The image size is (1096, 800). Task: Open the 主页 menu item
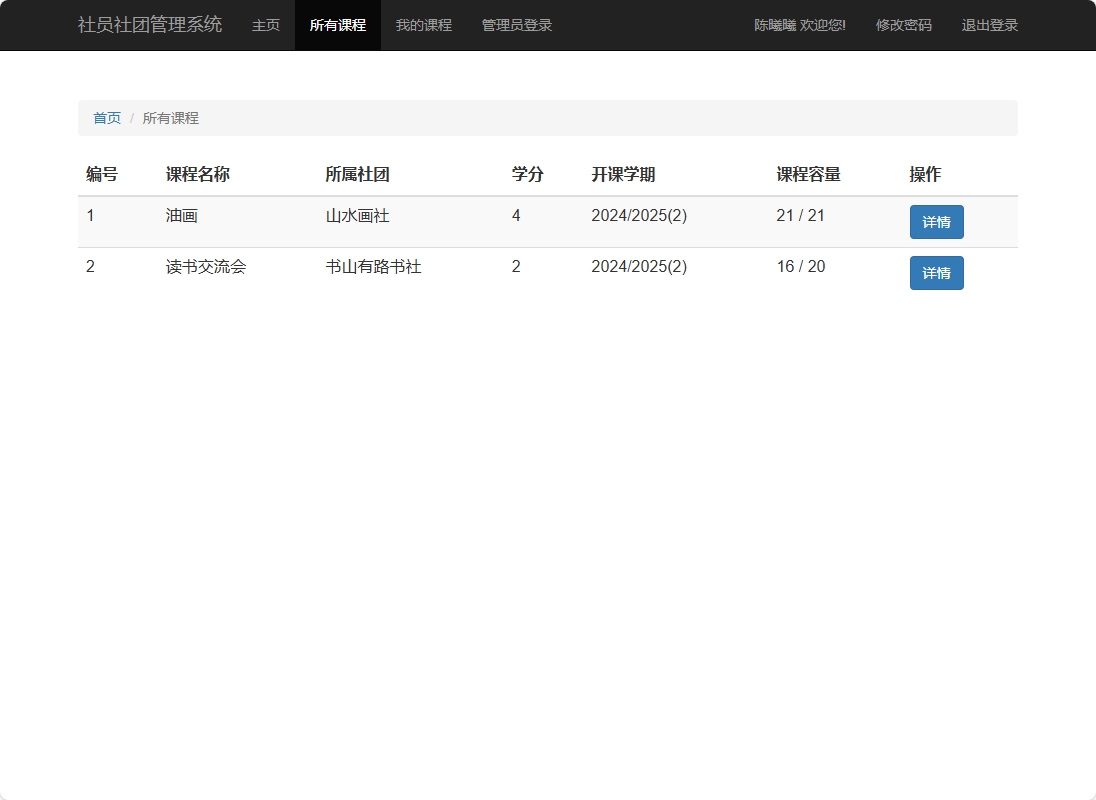coord(265,25)
